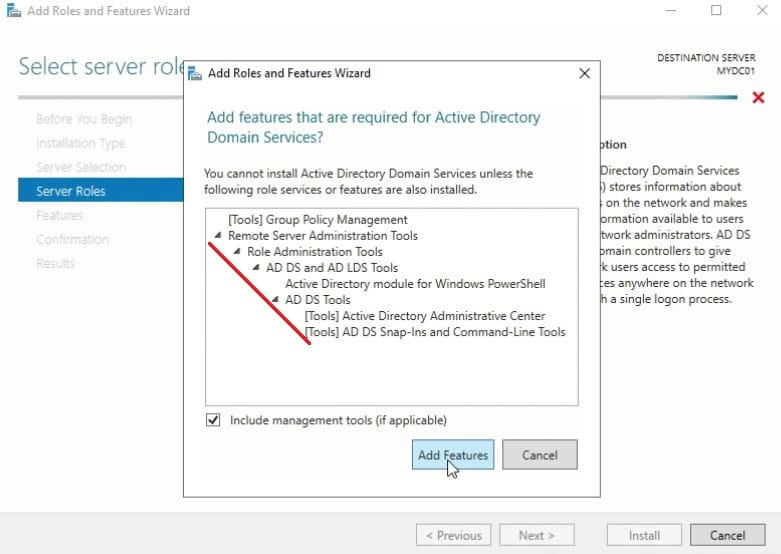Close the main wizard window
Viewport: 781px width, 554px height.
[762, 10]
